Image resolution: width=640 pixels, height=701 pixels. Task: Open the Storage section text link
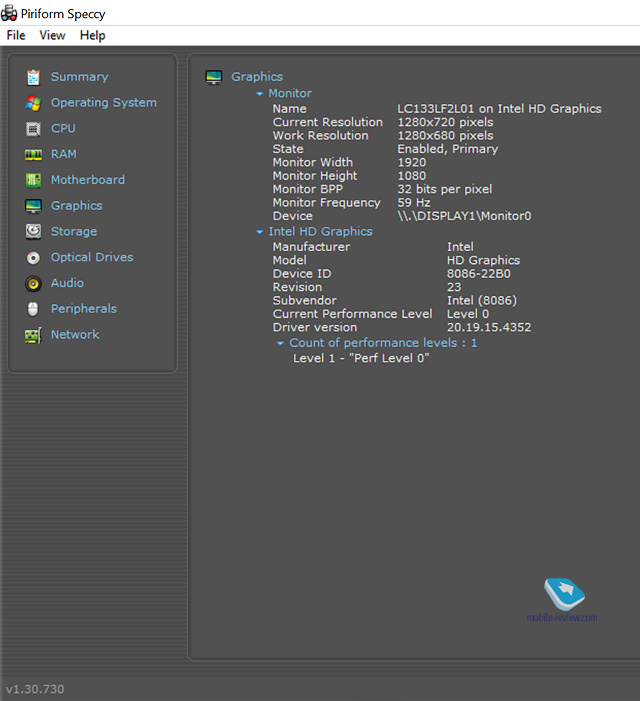(x=74, y=232)
